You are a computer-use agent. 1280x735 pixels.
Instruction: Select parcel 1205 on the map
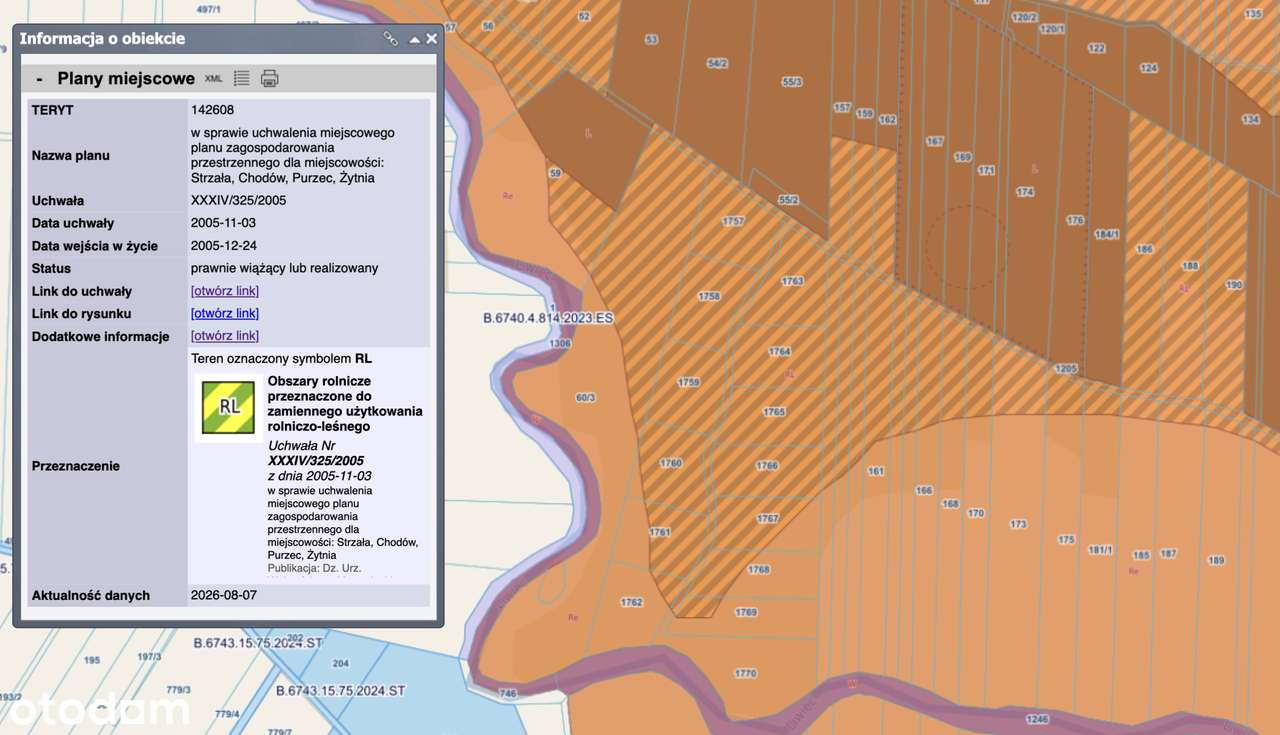click(x=1065, y=368)
